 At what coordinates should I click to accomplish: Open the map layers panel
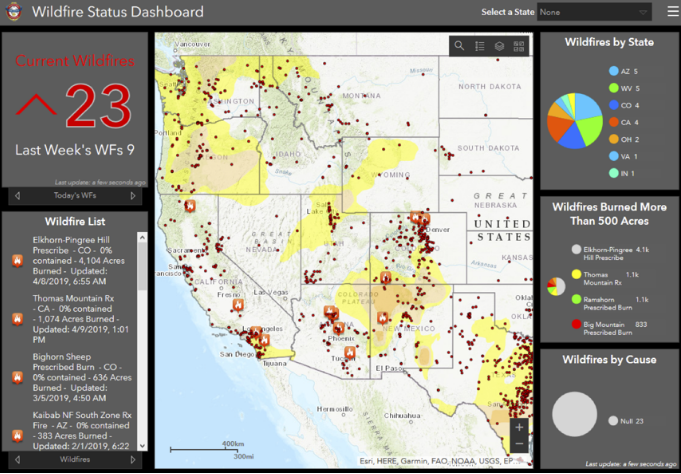[x=500, y=46]
